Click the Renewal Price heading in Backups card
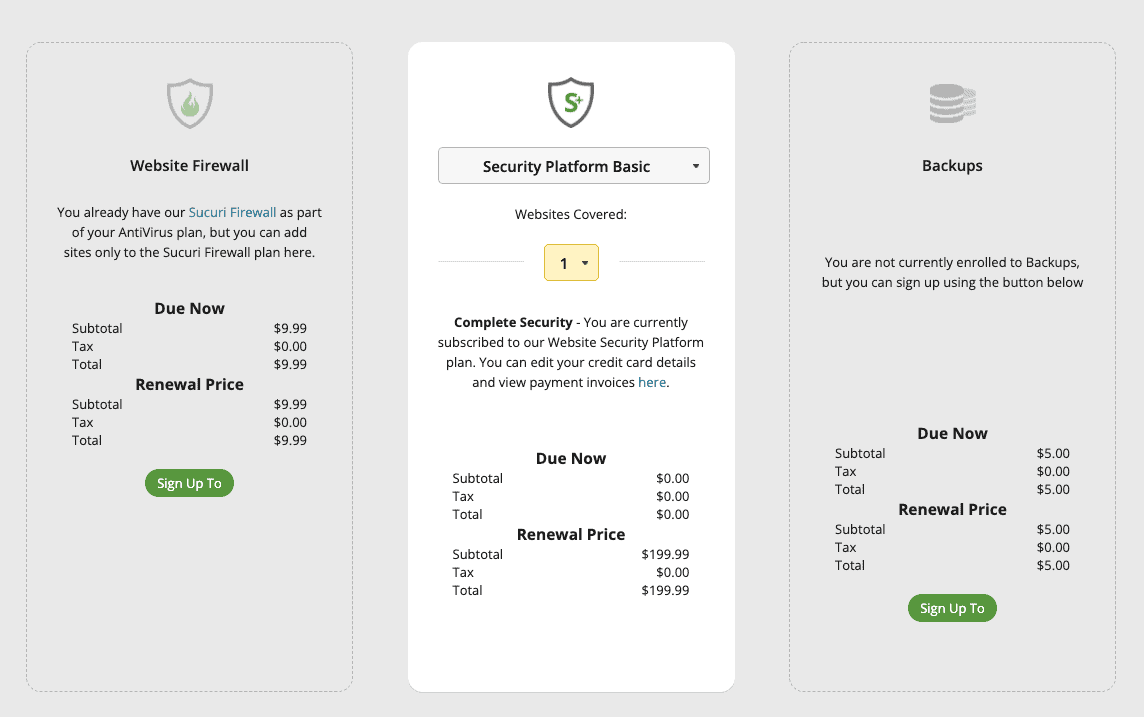The image size is (1144, 717). (952, 509)
